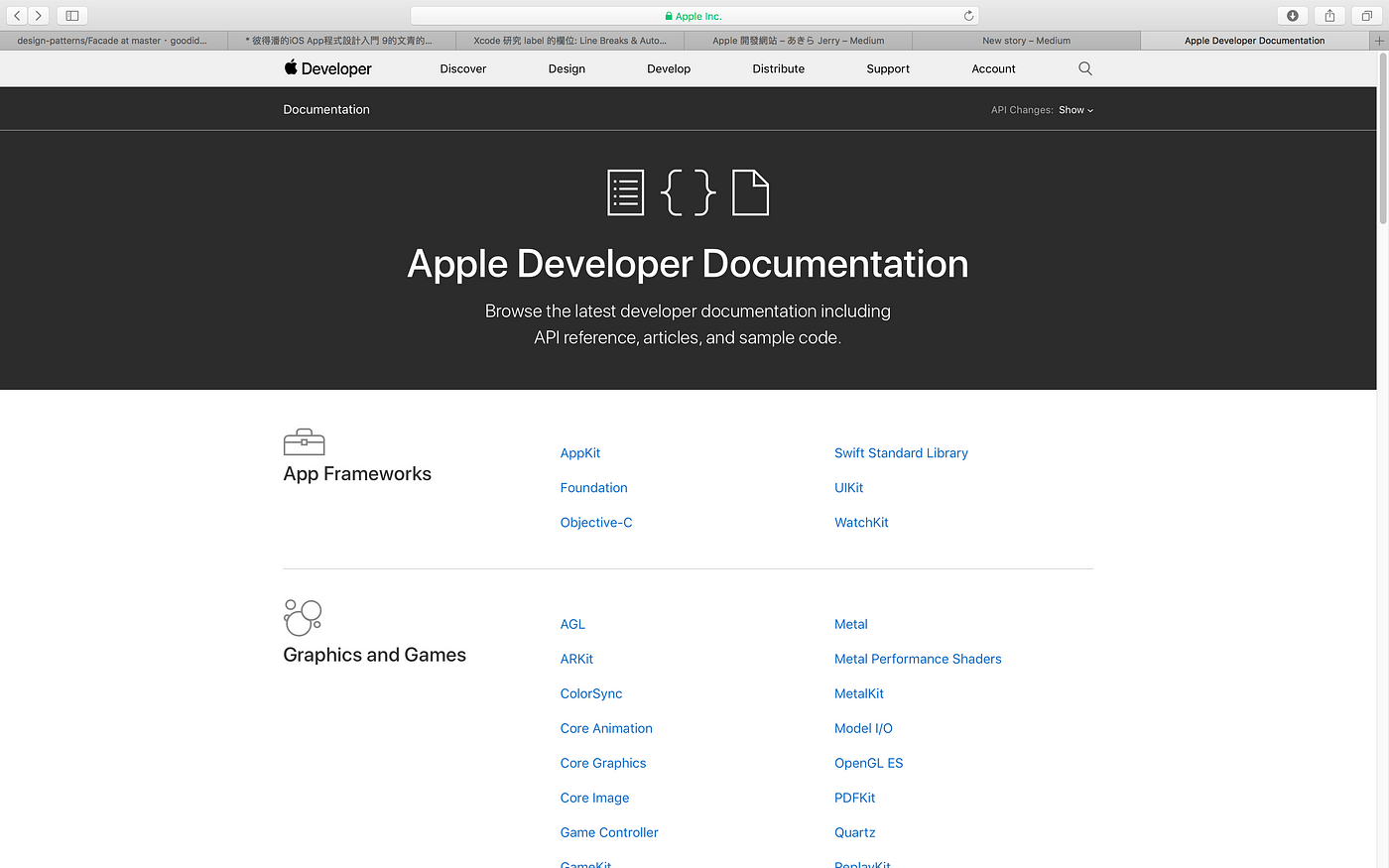The width and height of the screenshot is (1389, 868).
Task: Open the Metal link
Action: [x=851, y=624]
